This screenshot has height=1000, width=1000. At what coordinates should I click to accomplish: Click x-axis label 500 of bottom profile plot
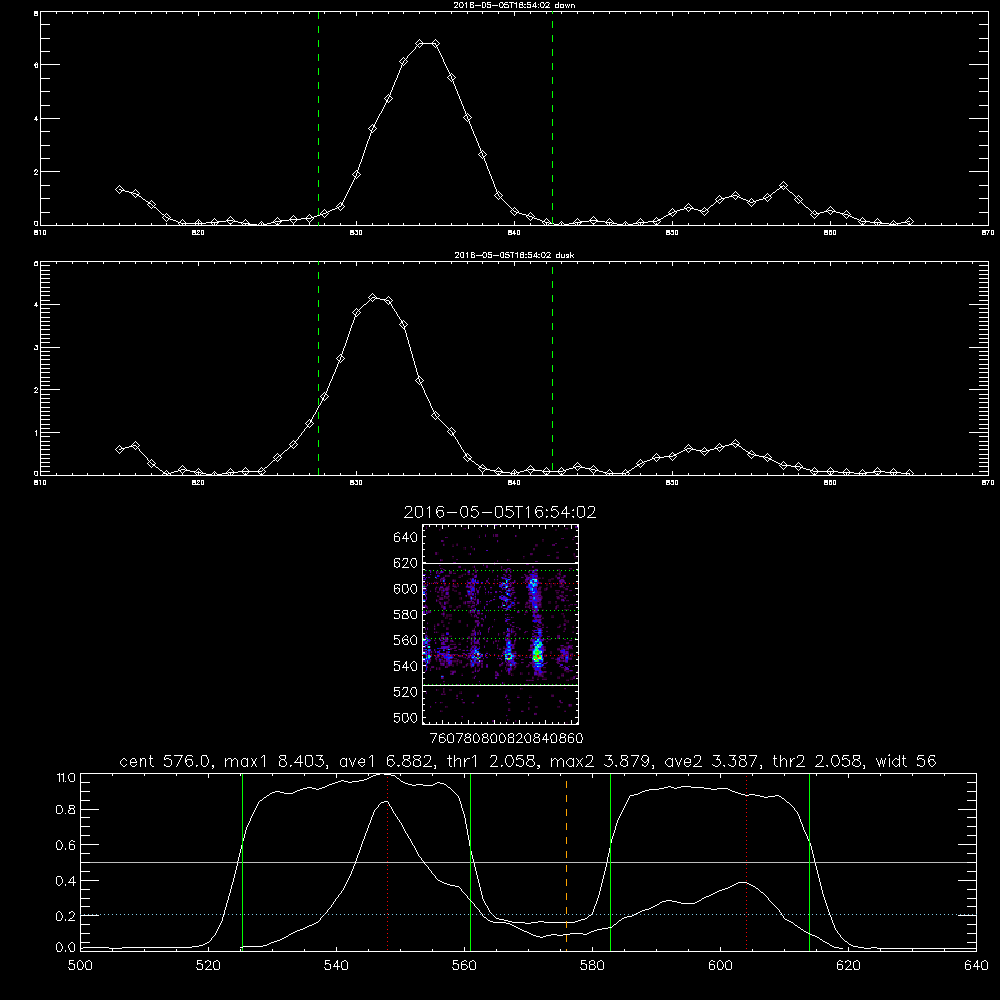[80, 966]
